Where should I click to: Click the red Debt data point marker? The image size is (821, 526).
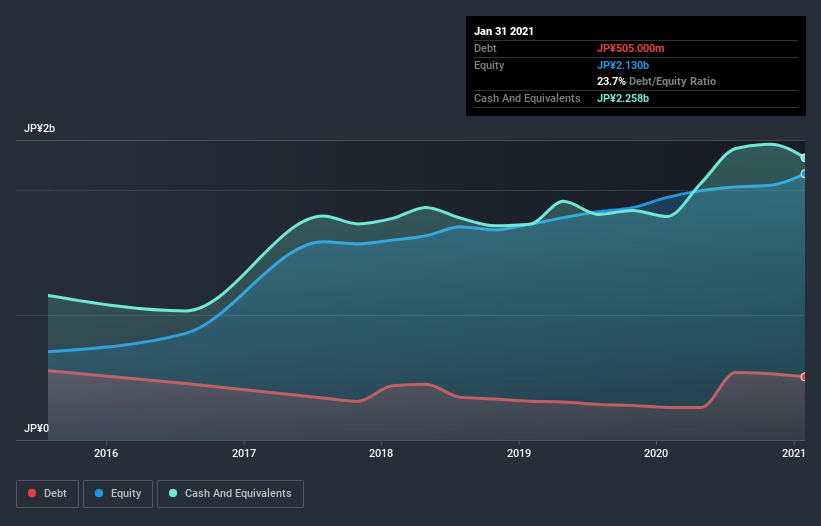coord(804,377)
